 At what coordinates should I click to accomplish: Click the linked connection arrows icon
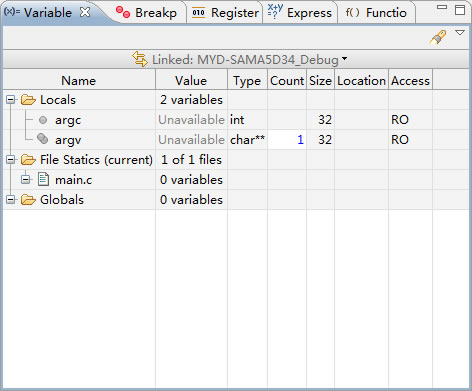point(140,59)
